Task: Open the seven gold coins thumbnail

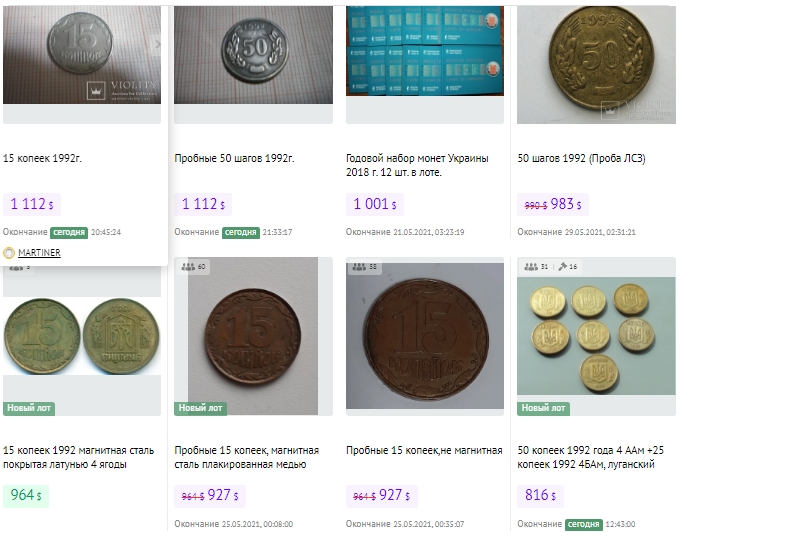Action: click(596, 335)
